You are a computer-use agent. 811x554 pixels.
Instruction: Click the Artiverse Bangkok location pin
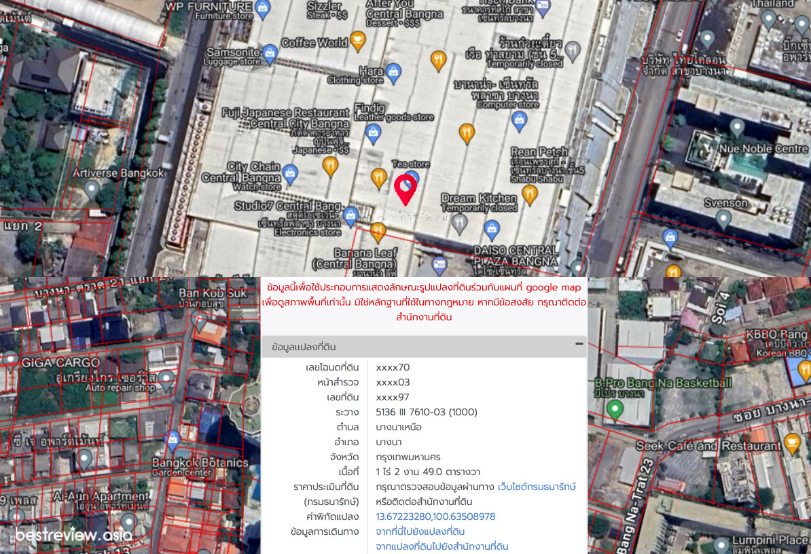[x=92, y=189]
